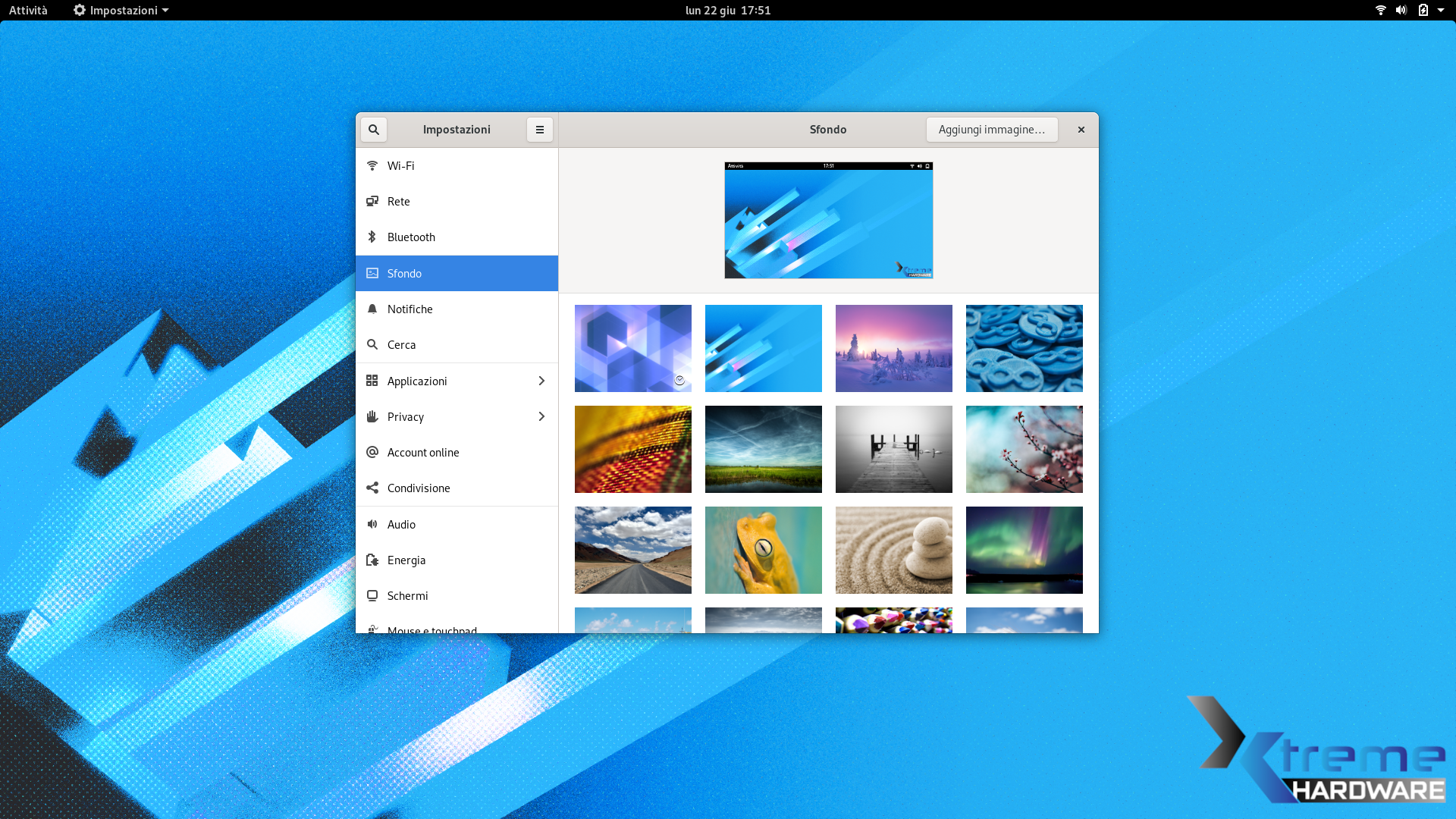Screen dimensions: 1456x819
Task: Open the system menu dropdown arrow in top bar
Action: click(1441, 10)
